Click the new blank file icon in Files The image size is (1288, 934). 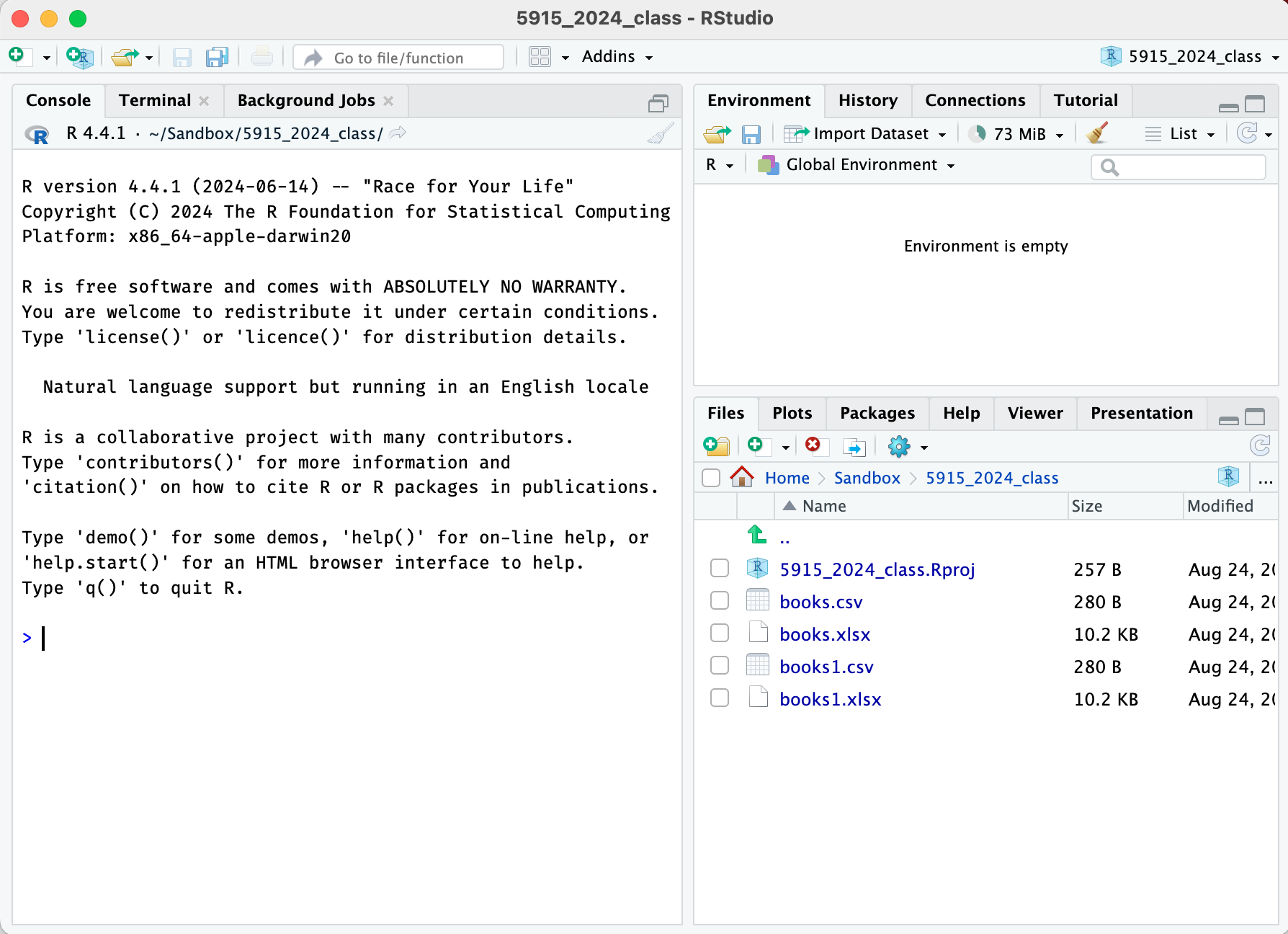click(x=759, y=446)
